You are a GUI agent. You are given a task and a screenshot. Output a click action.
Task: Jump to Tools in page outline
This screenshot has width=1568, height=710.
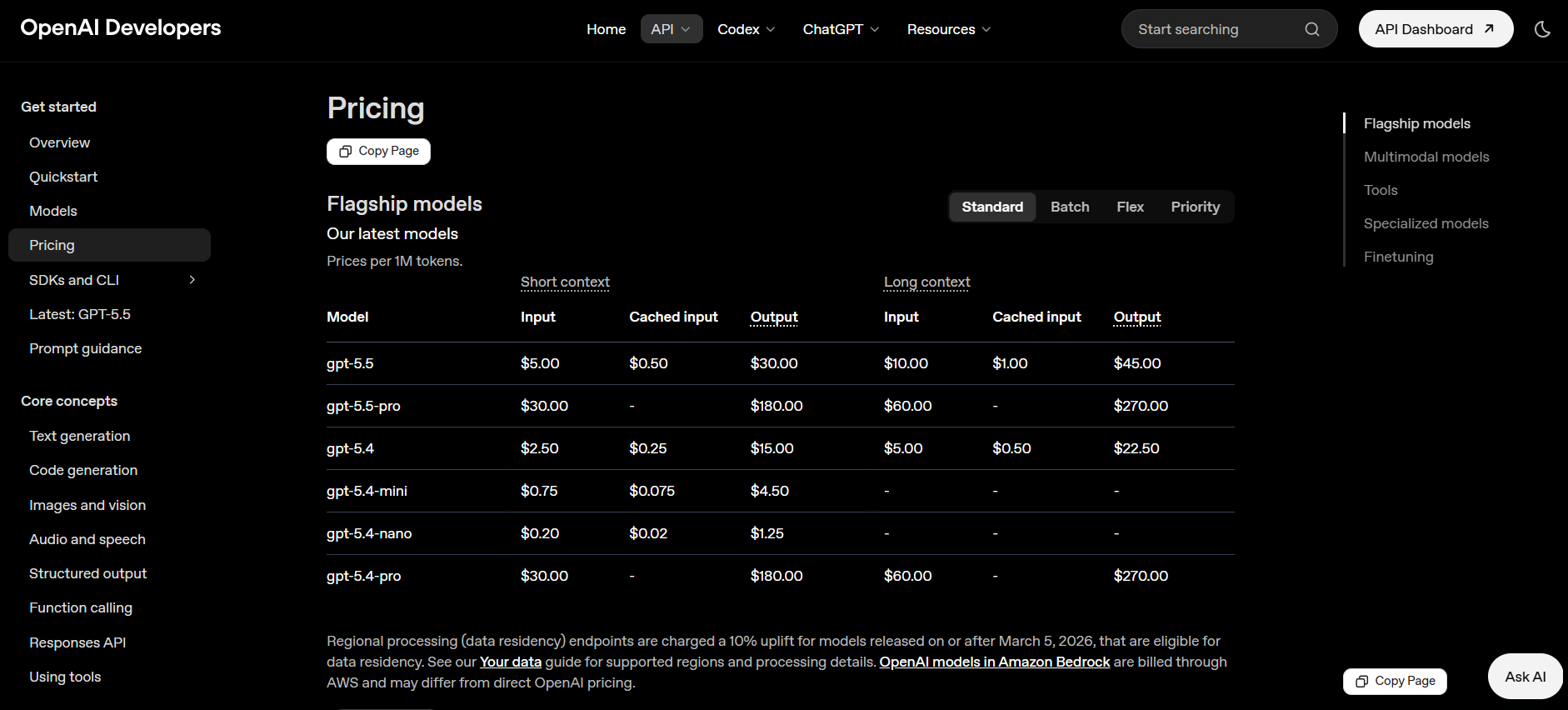1381,190
